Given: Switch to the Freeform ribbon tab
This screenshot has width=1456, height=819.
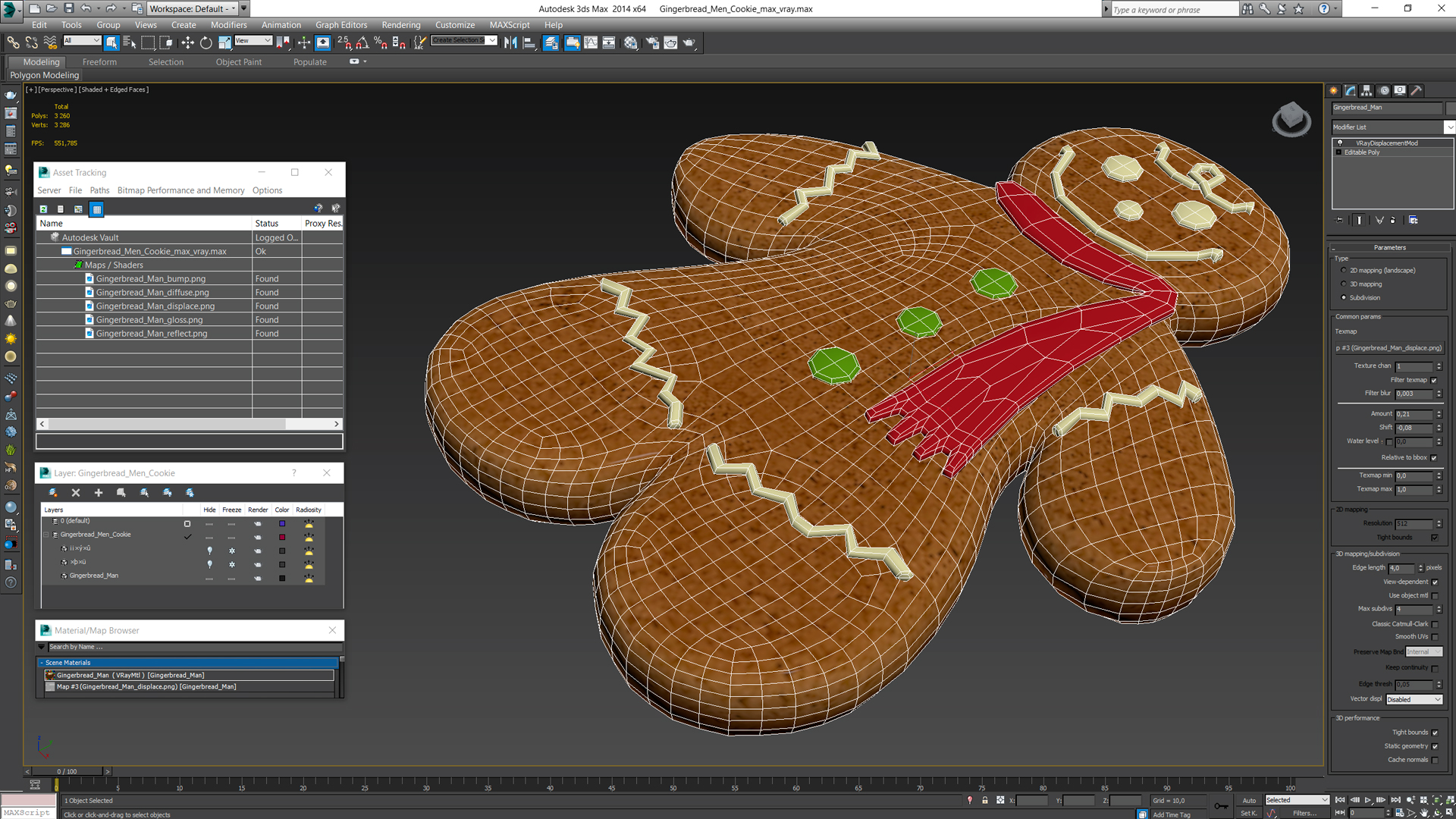Looking at the screenshot, I should pyautogui.click(x=99, y=62).
